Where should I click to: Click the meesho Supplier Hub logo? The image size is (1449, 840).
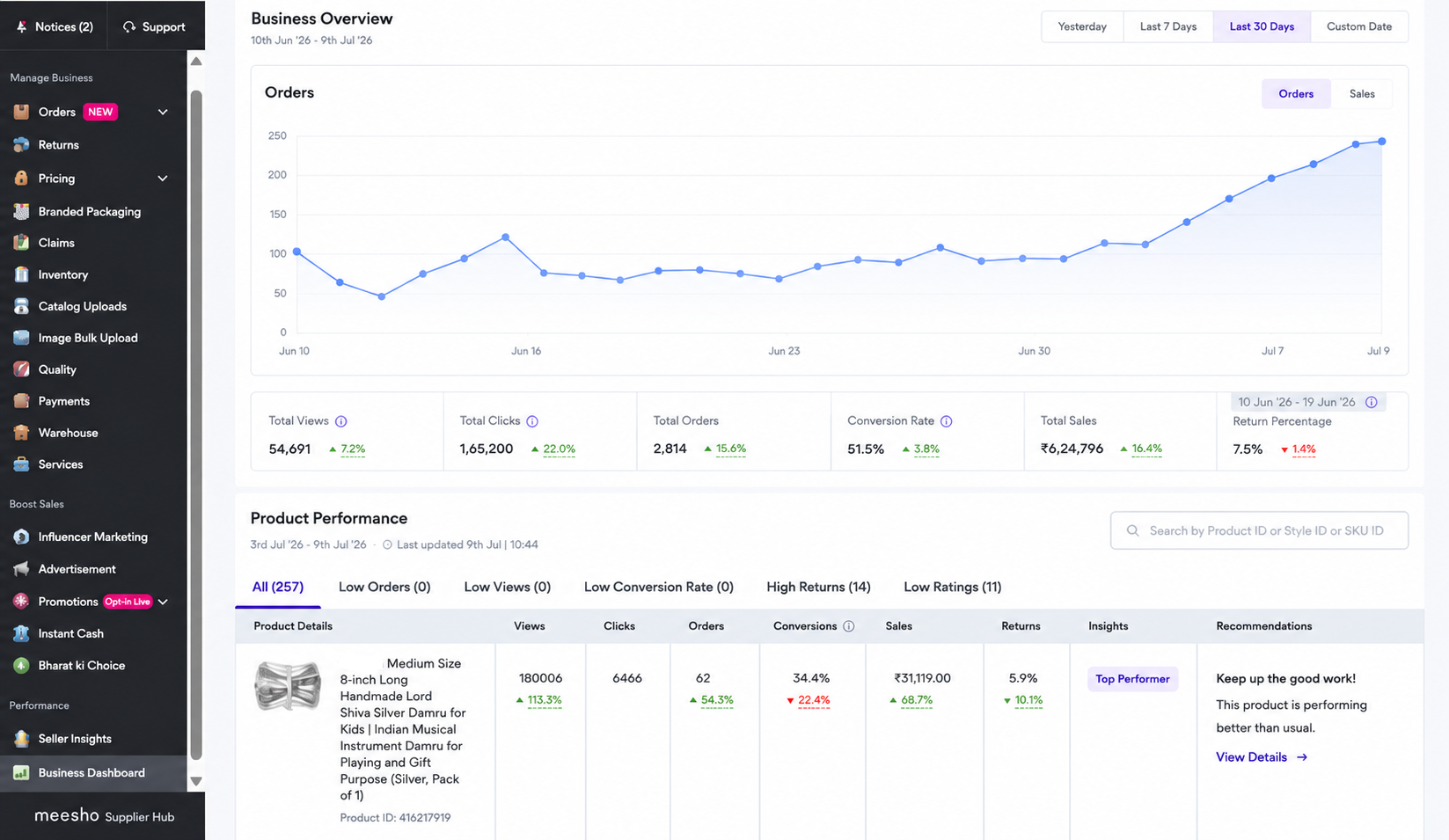104,816
